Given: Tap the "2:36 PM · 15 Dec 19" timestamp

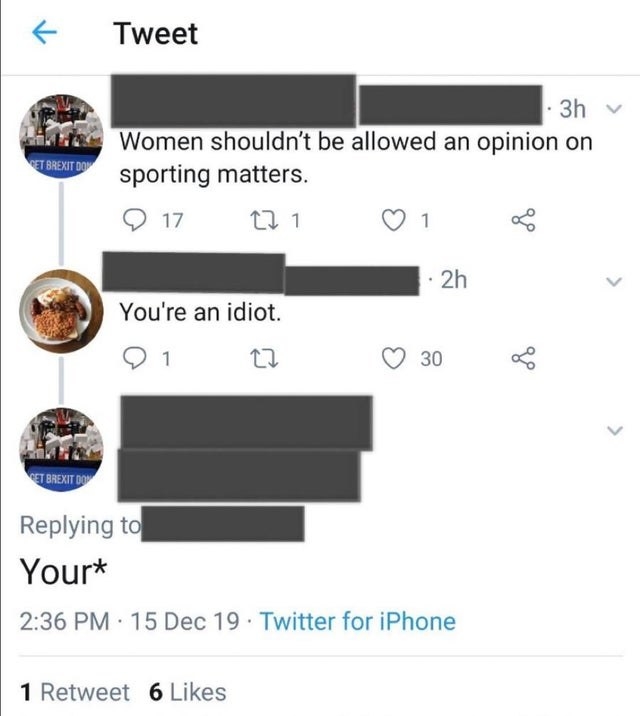Looking at the screenshot, I should (x=130, y=621).
